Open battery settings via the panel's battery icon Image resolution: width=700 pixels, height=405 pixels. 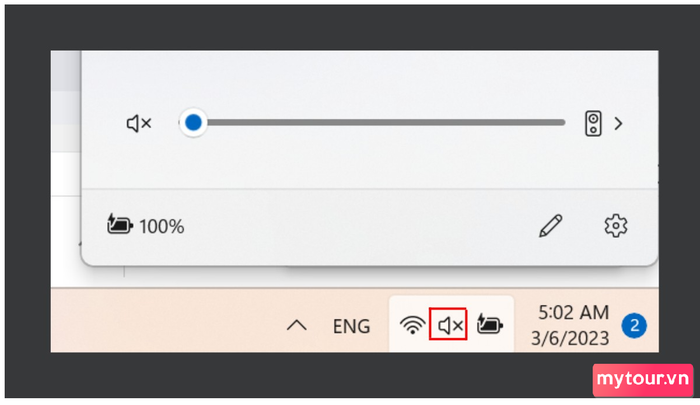(119, 225)
